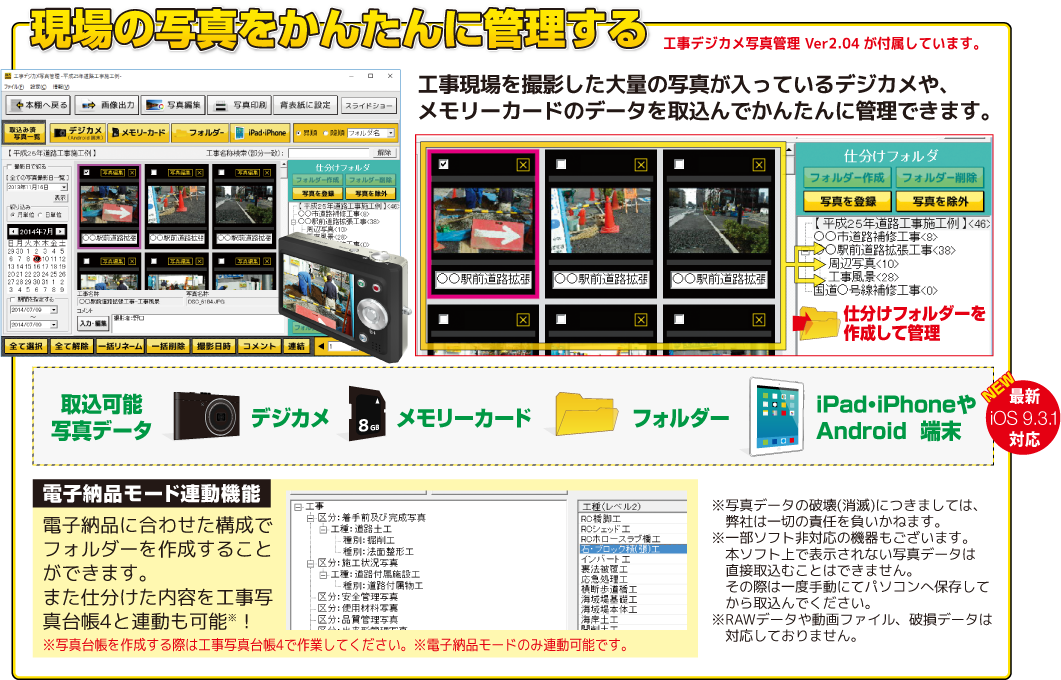1061x680 pixels.
Task: Click 写真編集 on the traffic-cone thumbnail in the small window
Action: click(x=180, y=173)
